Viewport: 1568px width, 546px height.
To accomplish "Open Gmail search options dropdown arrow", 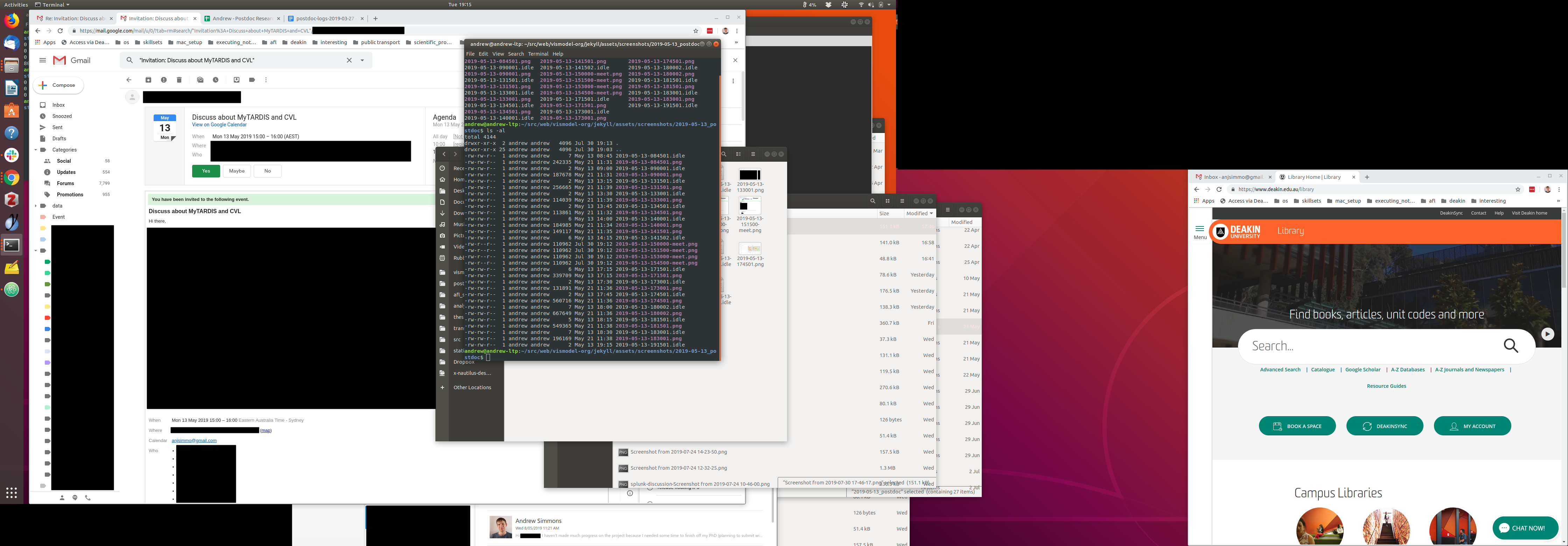I will click(x=362, y=60).
